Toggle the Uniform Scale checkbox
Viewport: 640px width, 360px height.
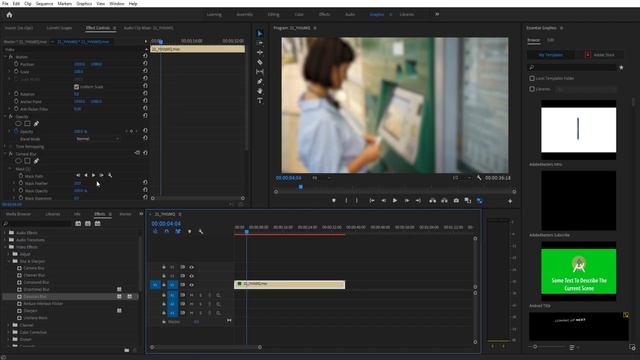(76, 87)
